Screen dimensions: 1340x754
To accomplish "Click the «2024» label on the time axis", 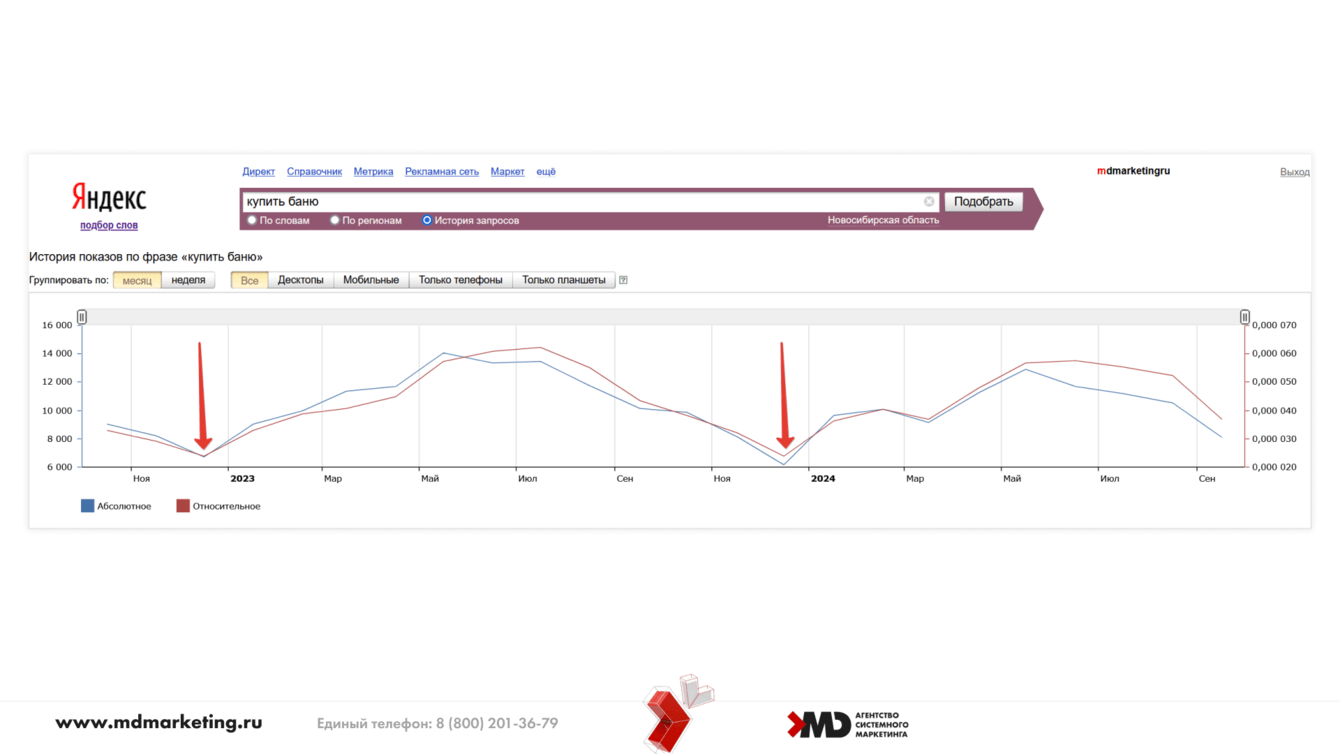I will point(823,479).
